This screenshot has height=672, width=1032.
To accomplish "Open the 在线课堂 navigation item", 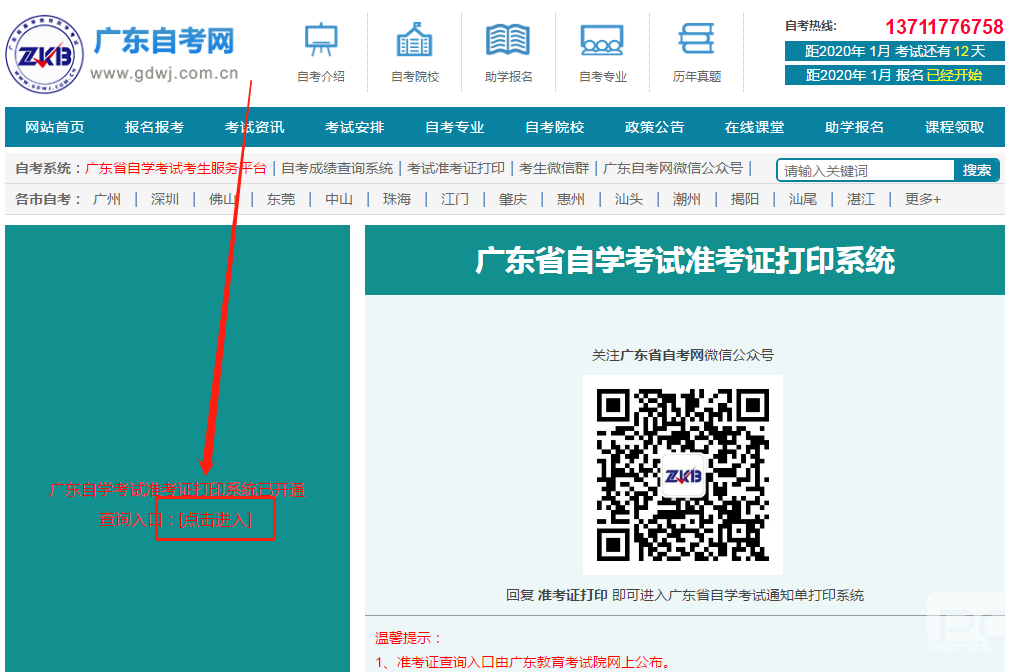I will point(754,127).
